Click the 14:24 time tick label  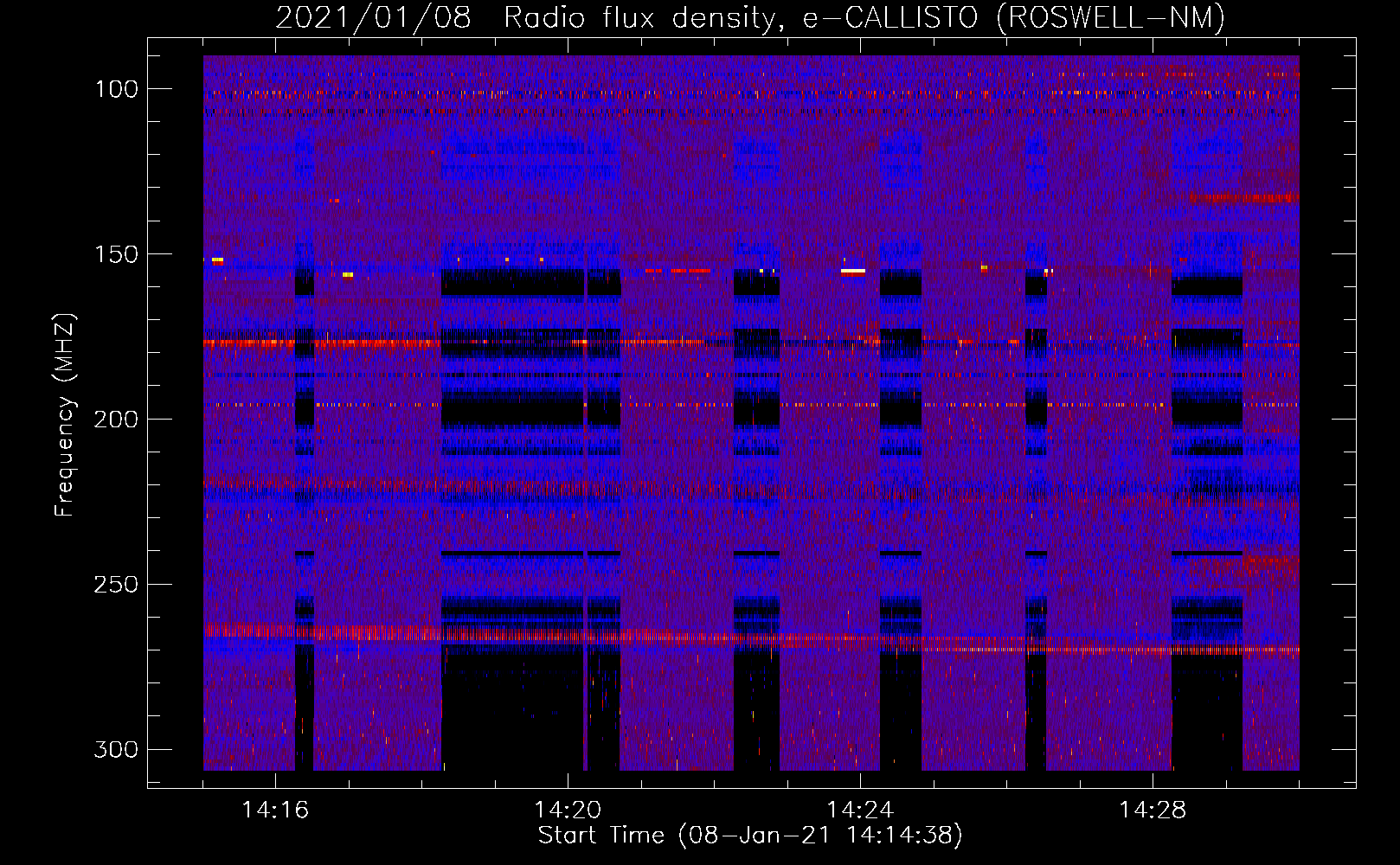[860, 811]
